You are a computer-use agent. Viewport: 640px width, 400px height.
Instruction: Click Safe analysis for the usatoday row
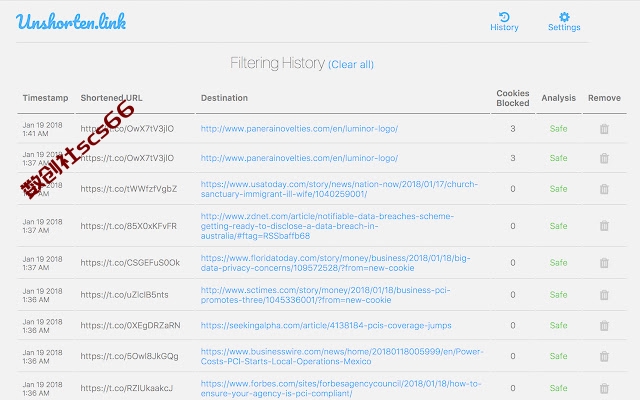coord(558,189)
